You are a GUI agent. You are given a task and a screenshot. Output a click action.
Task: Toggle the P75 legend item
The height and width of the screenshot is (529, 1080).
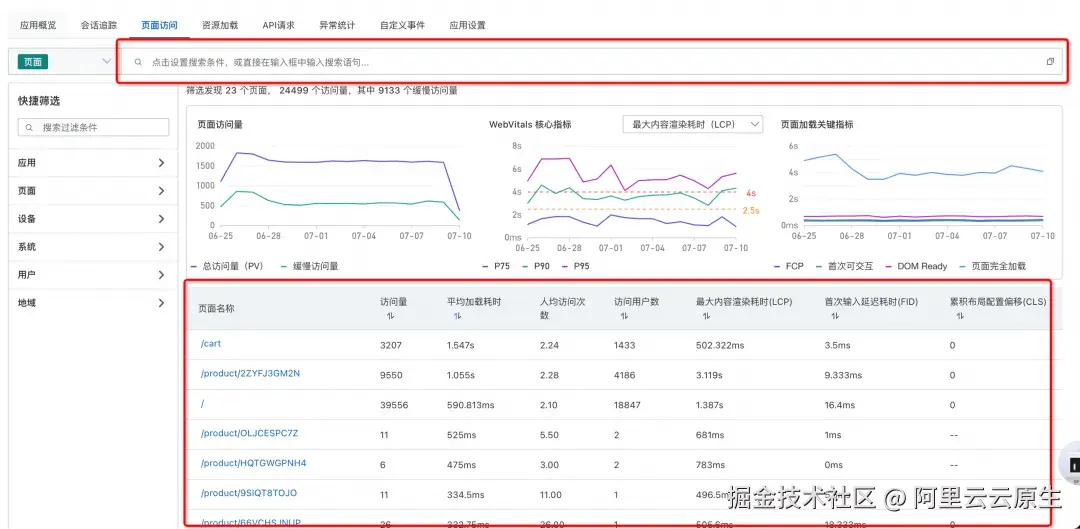tap(497, 266)
